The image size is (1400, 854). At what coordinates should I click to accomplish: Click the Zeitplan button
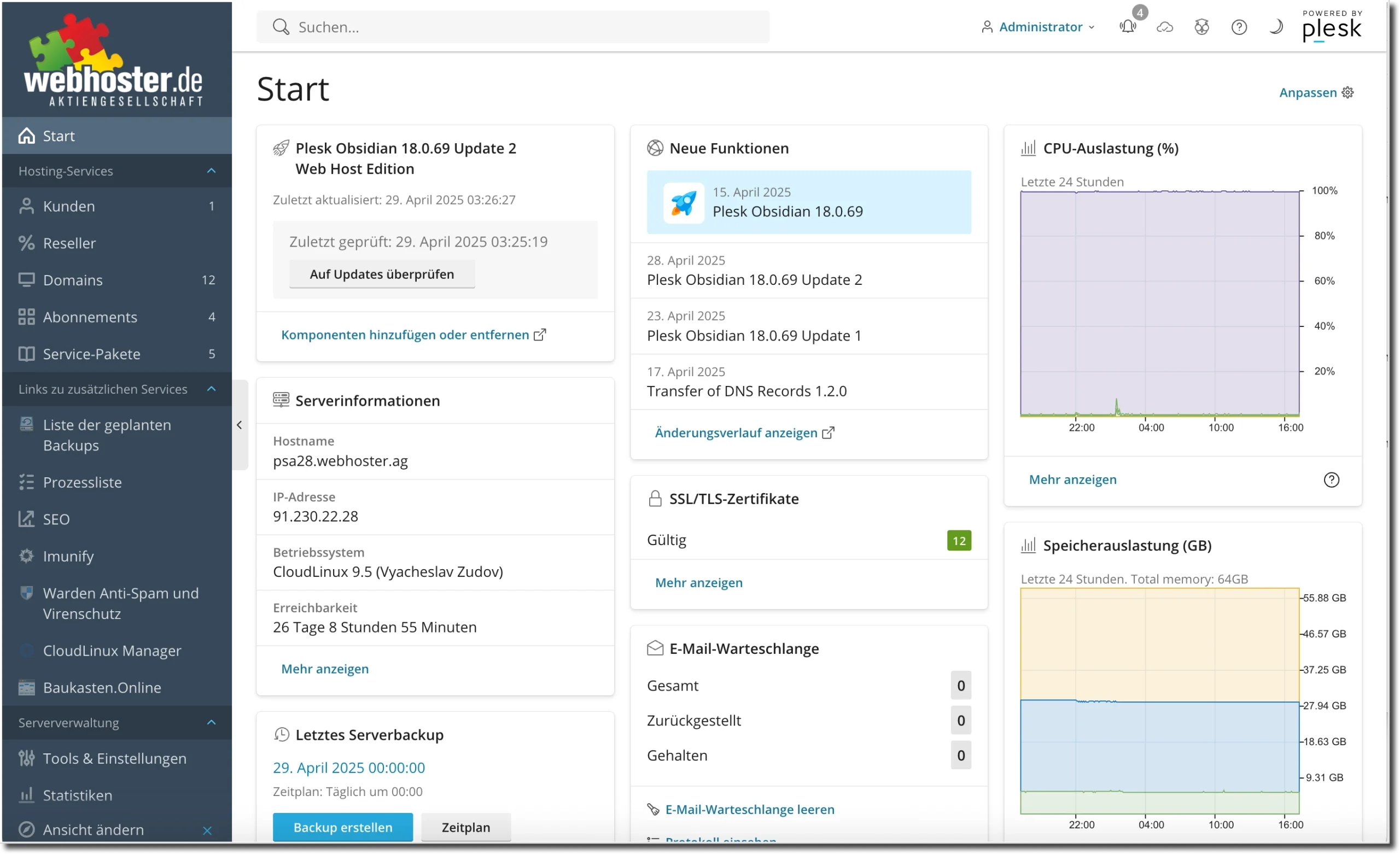click(466, 827)
